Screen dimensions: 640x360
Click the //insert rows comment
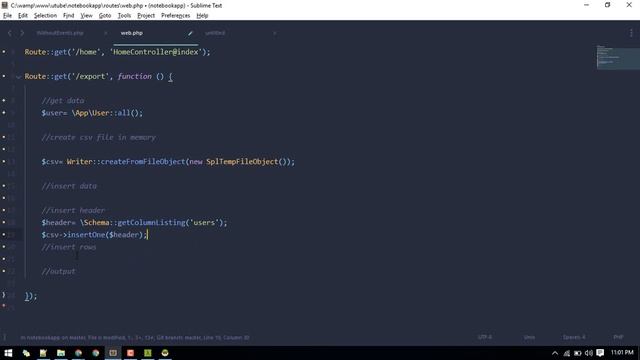click(69, 247)
